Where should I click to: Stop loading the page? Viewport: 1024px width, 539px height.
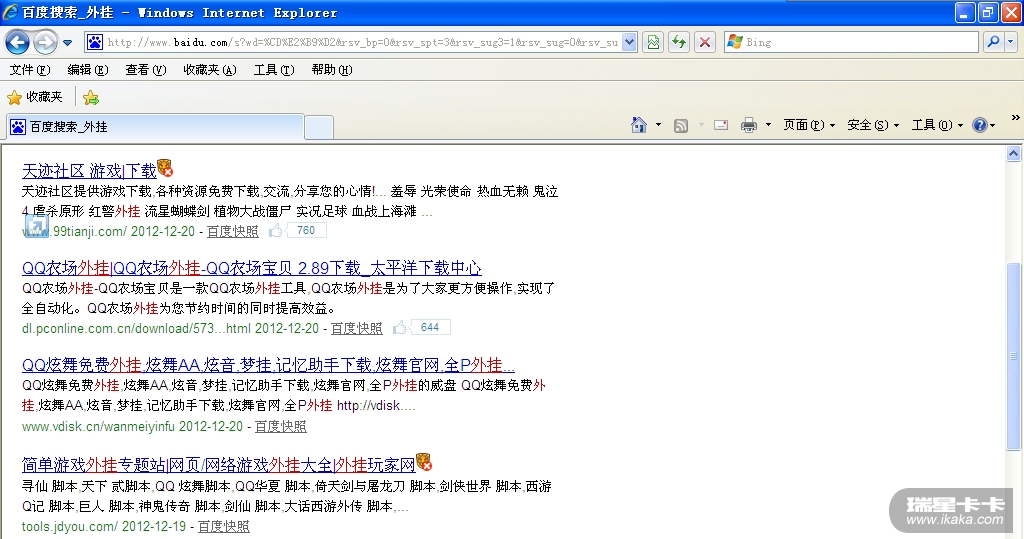point(705,42)
